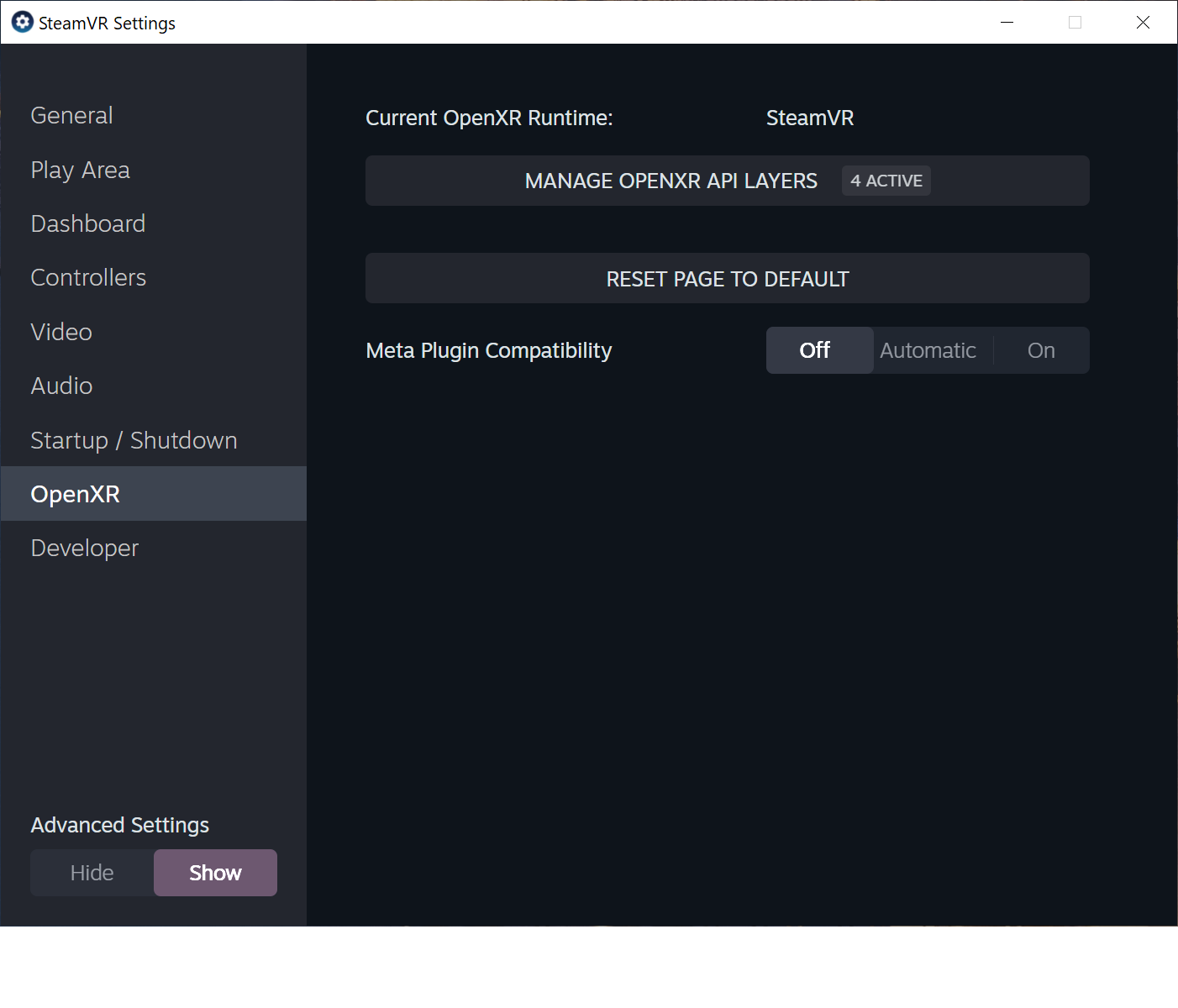Click the Meta Plugin Compatibility label
The image size is (1178, 1008).
(489, 350)
